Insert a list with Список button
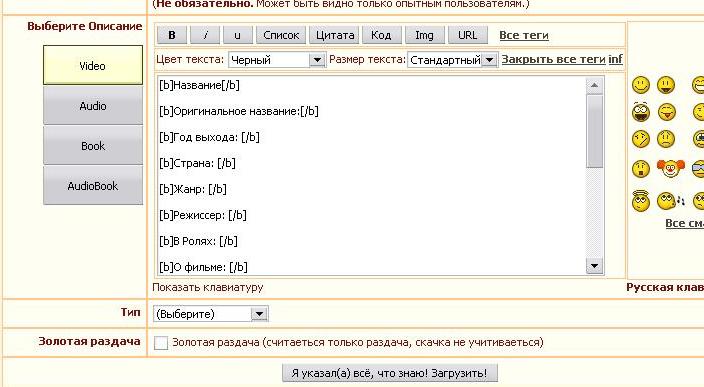Screen dimensions: 704x387 point(281,35)
